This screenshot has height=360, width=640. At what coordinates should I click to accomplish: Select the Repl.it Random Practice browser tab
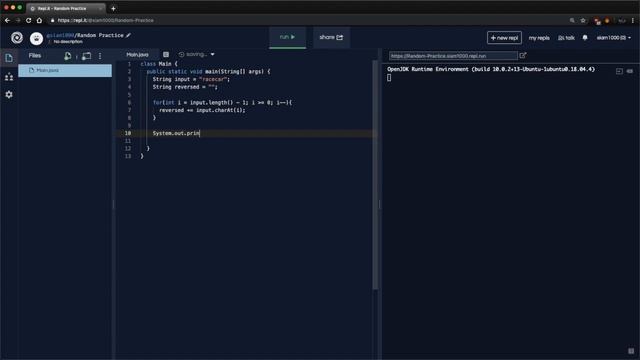(65, 8)
